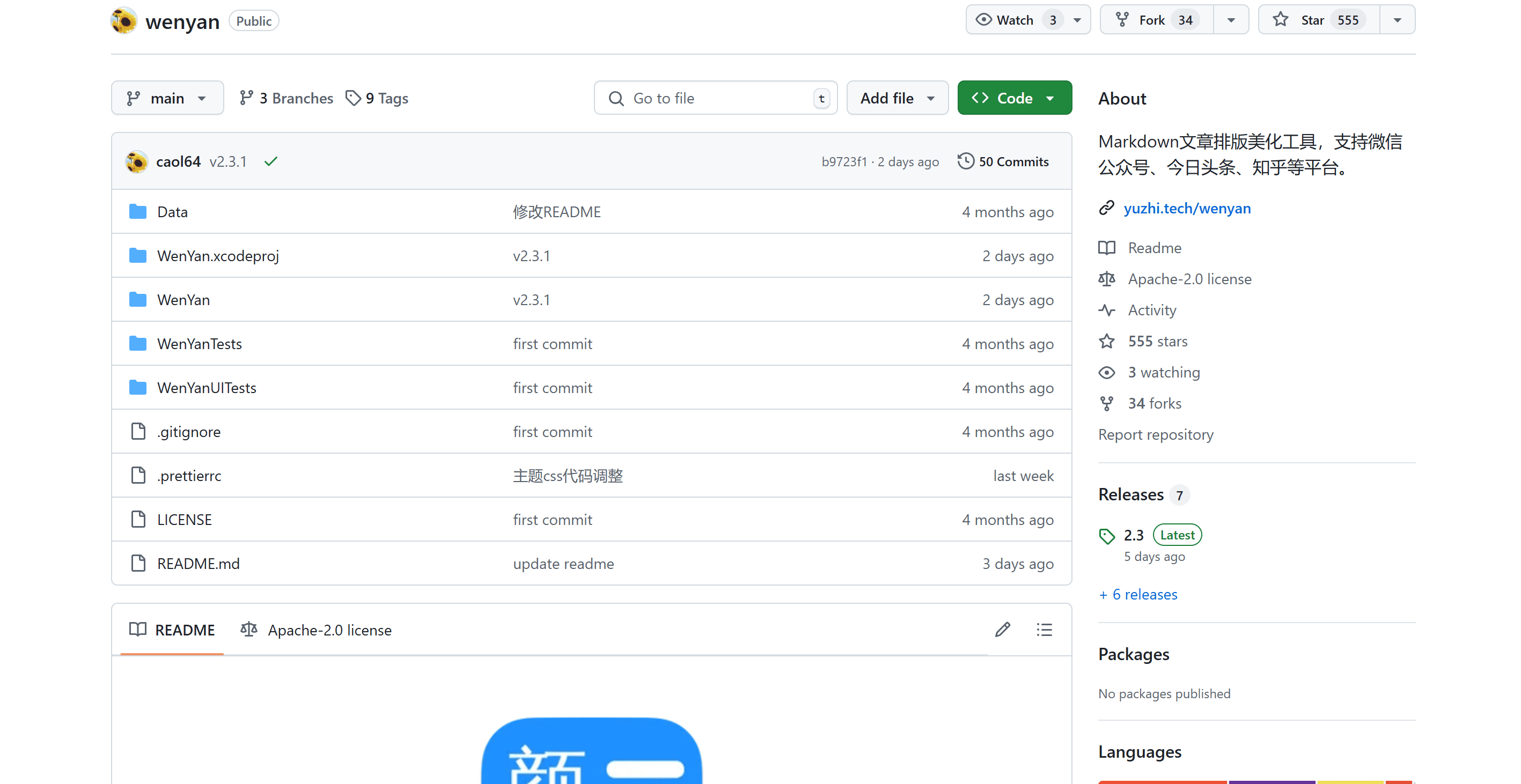Click the Activity pulse icon in sidebar

1107,309
